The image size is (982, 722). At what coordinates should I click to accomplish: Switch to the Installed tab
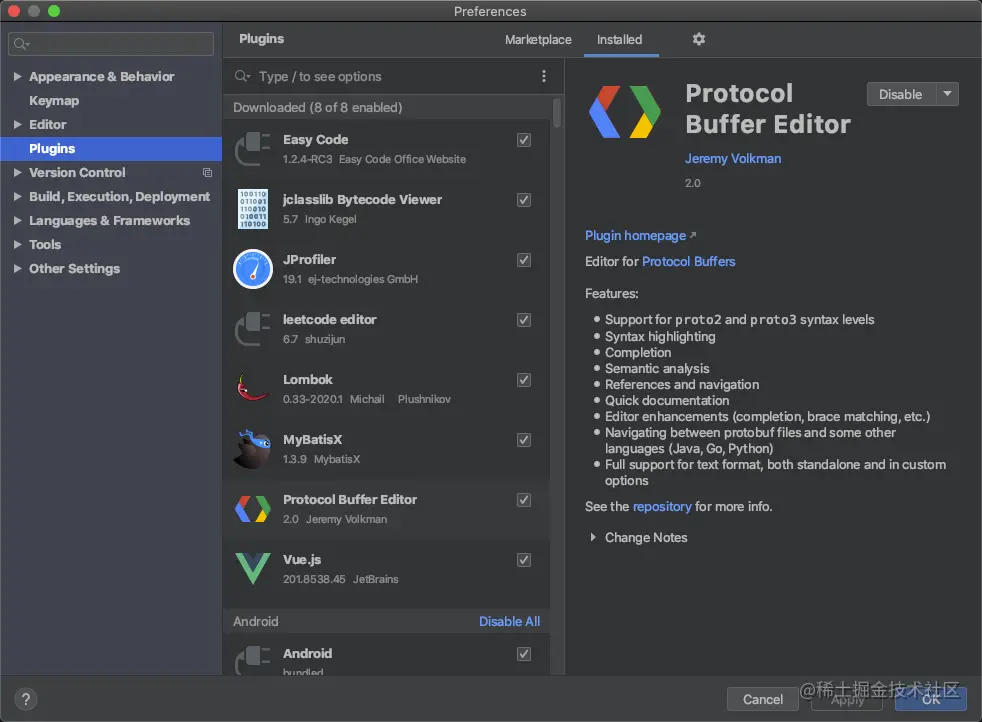(x=619, y=40)
